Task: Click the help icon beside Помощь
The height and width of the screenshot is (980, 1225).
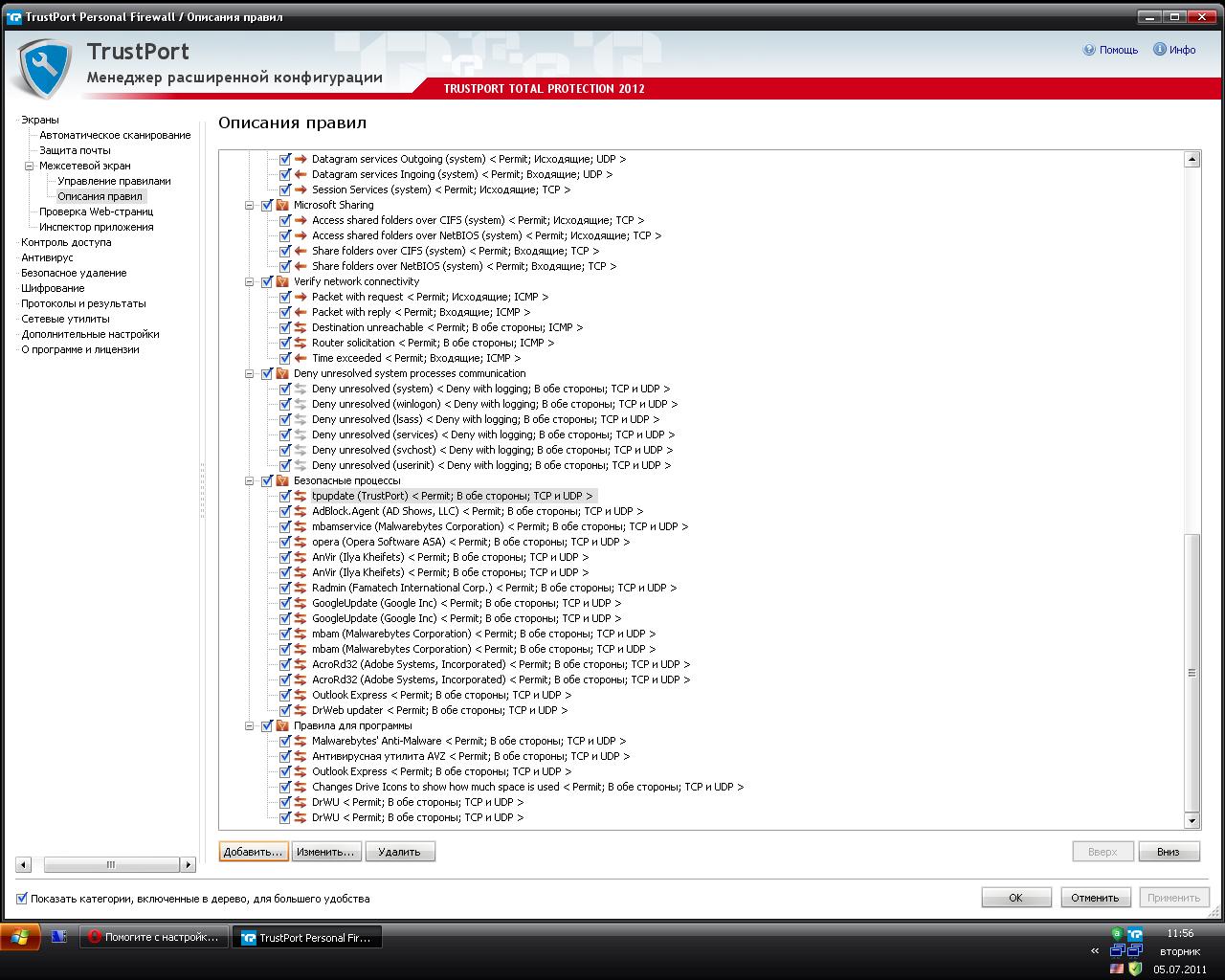Action: pyautogui.click(x=1089, y=50)
